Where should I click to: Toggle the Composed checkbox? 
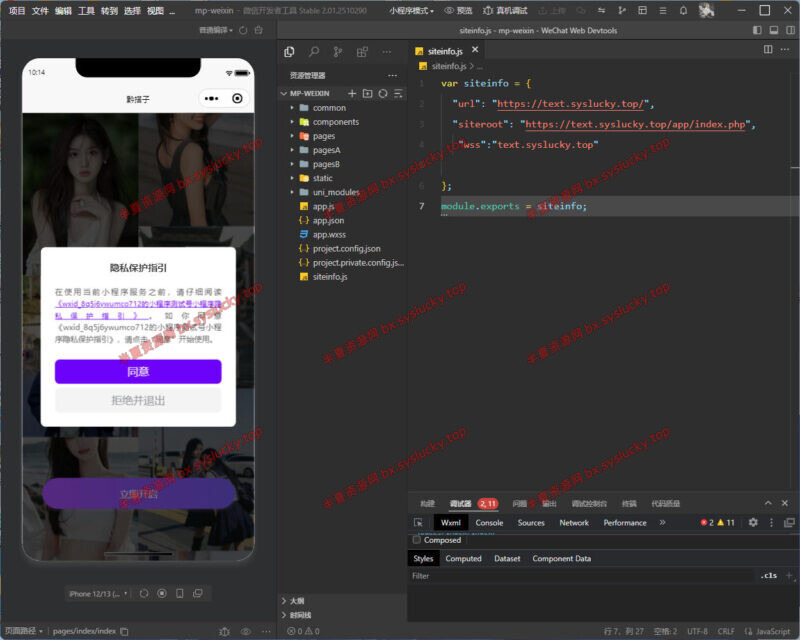pos(417,540)
